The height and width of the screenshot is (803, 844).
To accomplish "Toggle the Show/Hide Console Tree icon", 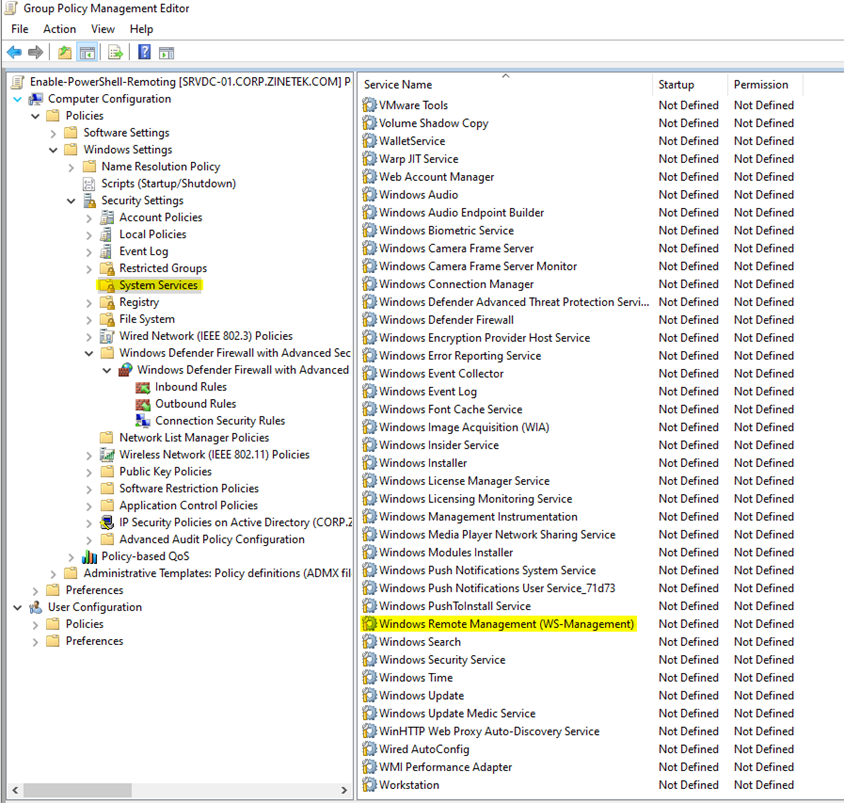I will tap(86, 51).
